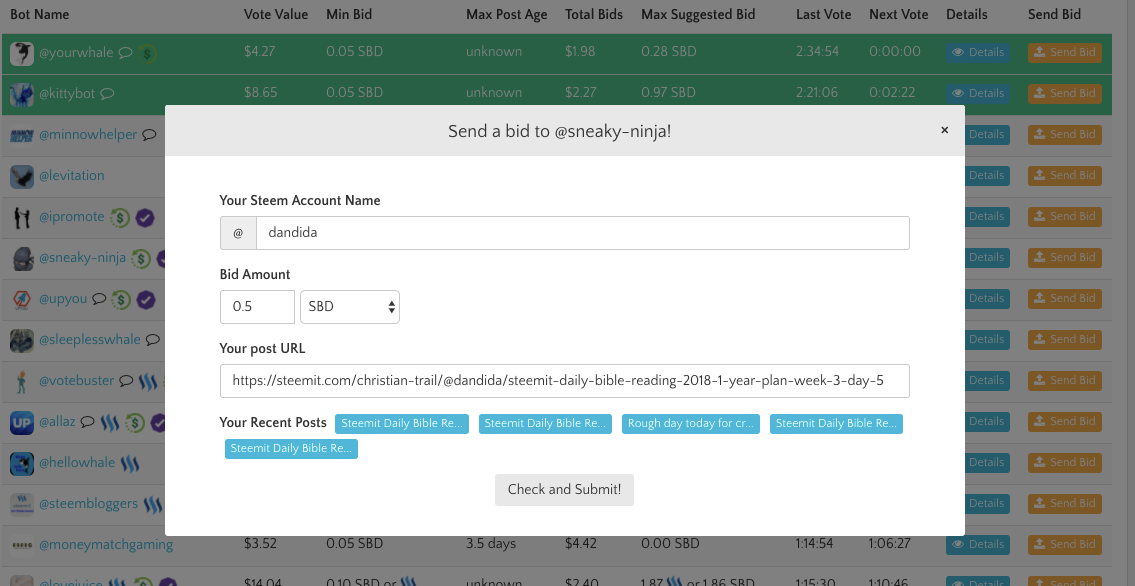Screen dimensions: 1135x586
Task: Click @moneymatchgaming vote value $3.52
Action: point(261,543)
